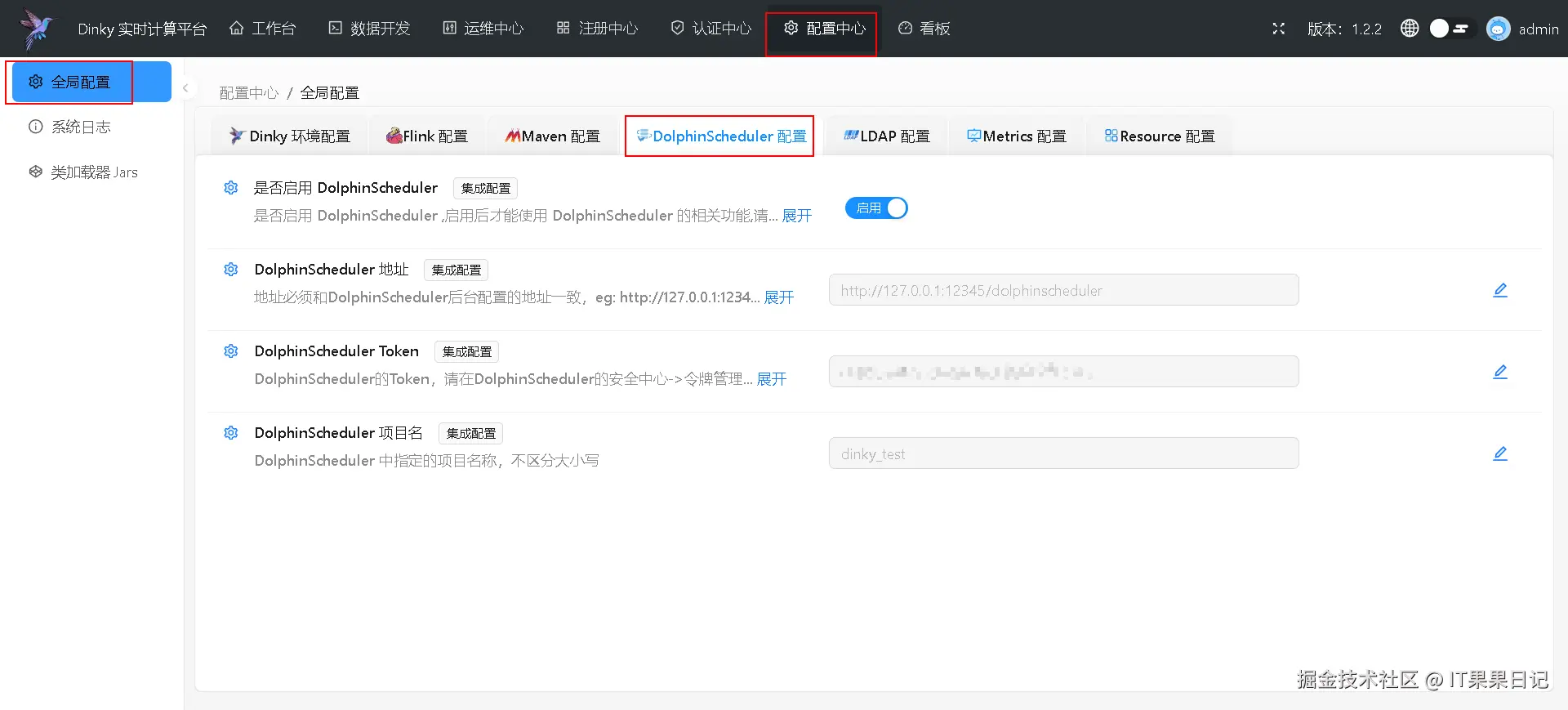The image size is (1568, 710).
Task: Switch to the Resource 配置 tab
Action: pyautogui.click(x=1160, y=136)
